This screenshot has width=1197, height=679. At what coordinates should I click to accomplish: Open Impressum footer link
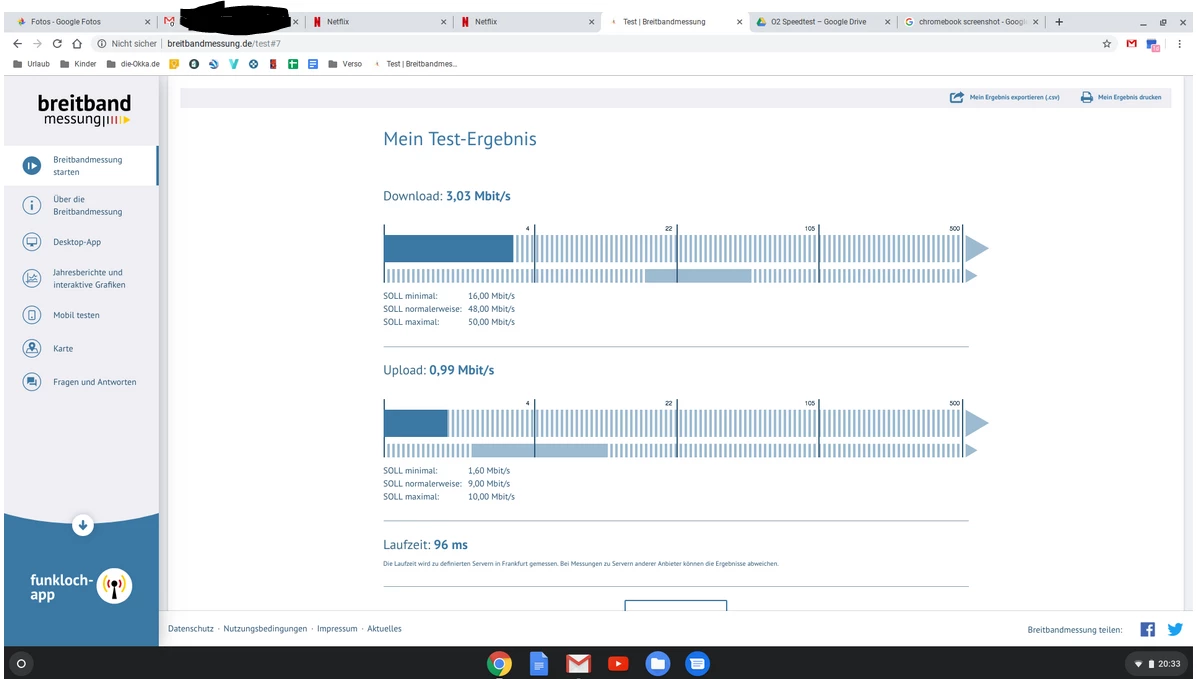click(337, 629)
